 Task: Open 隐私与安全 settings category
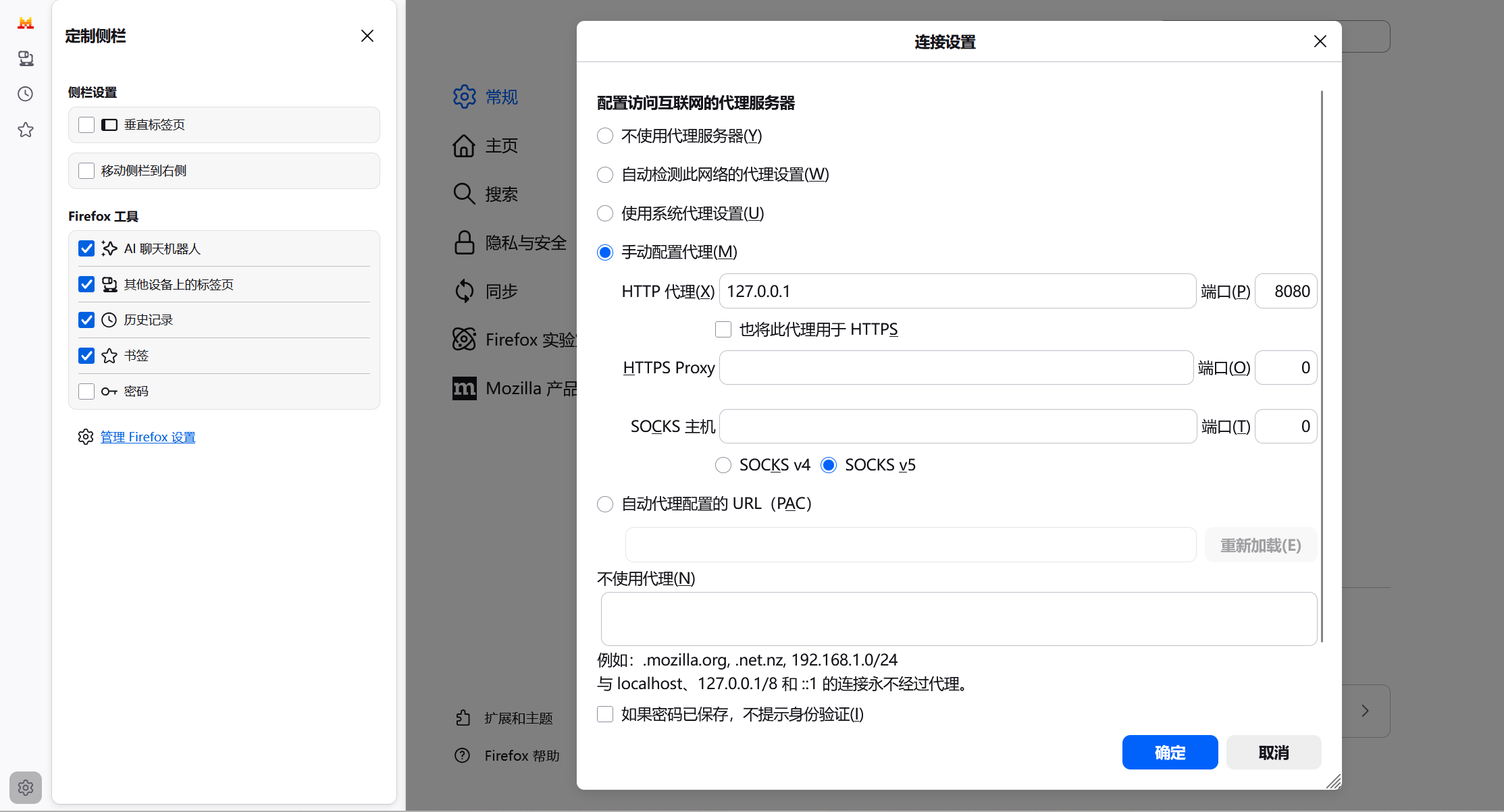coord(525,243)
